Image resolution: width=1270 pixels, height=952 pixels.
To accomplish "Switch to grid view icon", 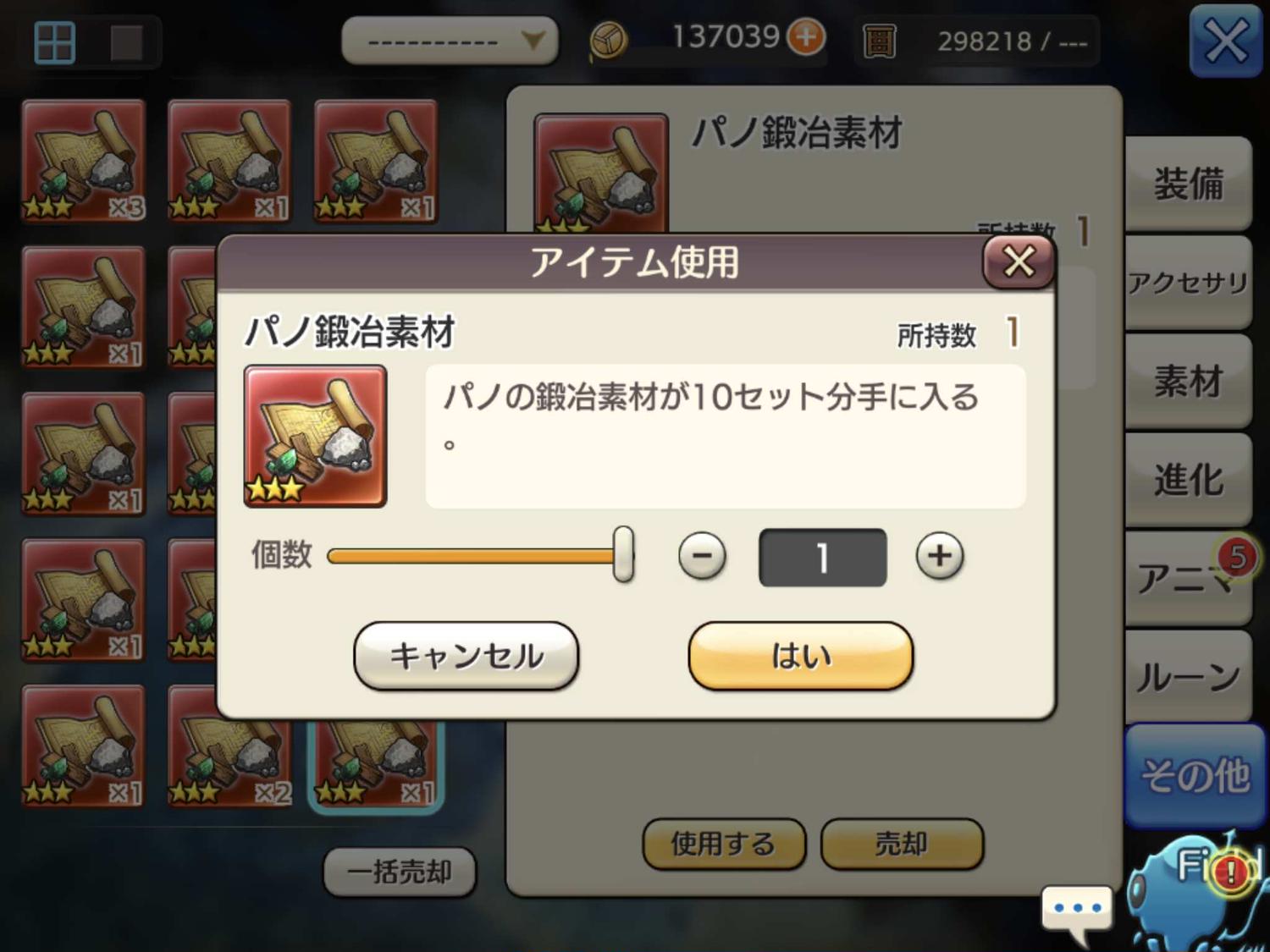I will 55,42.
